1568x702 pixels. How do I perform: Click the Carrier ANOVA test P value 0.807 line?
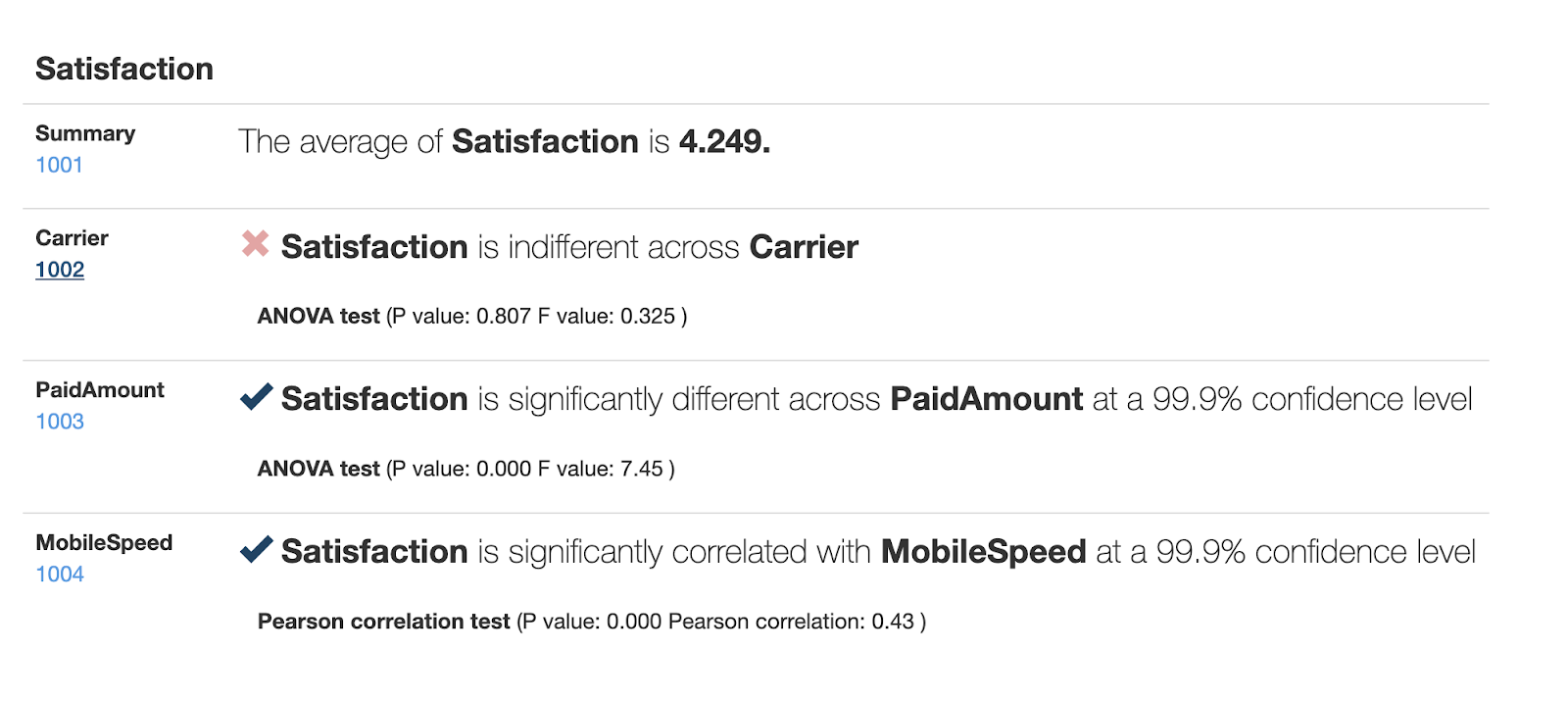[472, 317]
